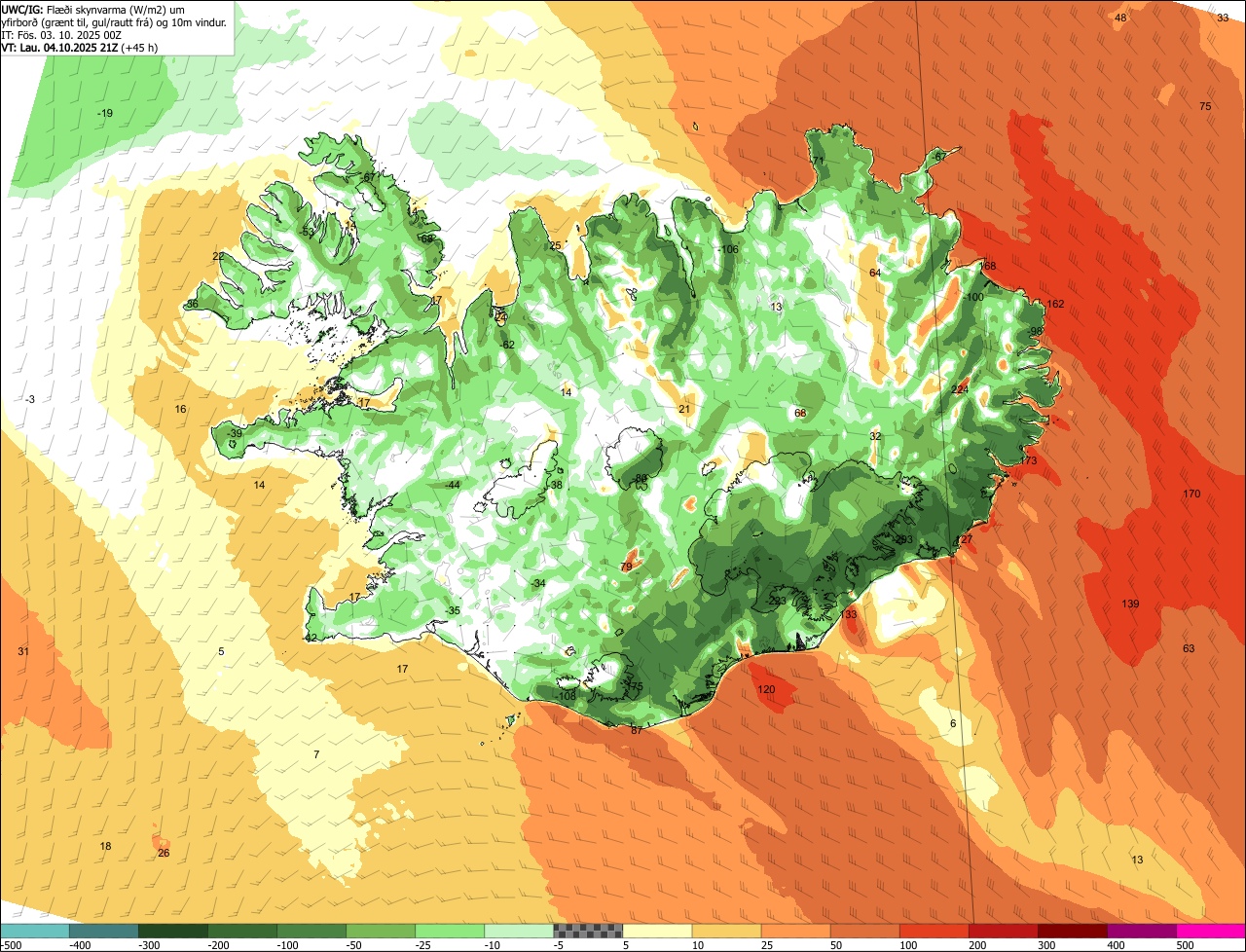
Task: Click the bright red 100 to 200 legend swatch
Action: [934, 930]
